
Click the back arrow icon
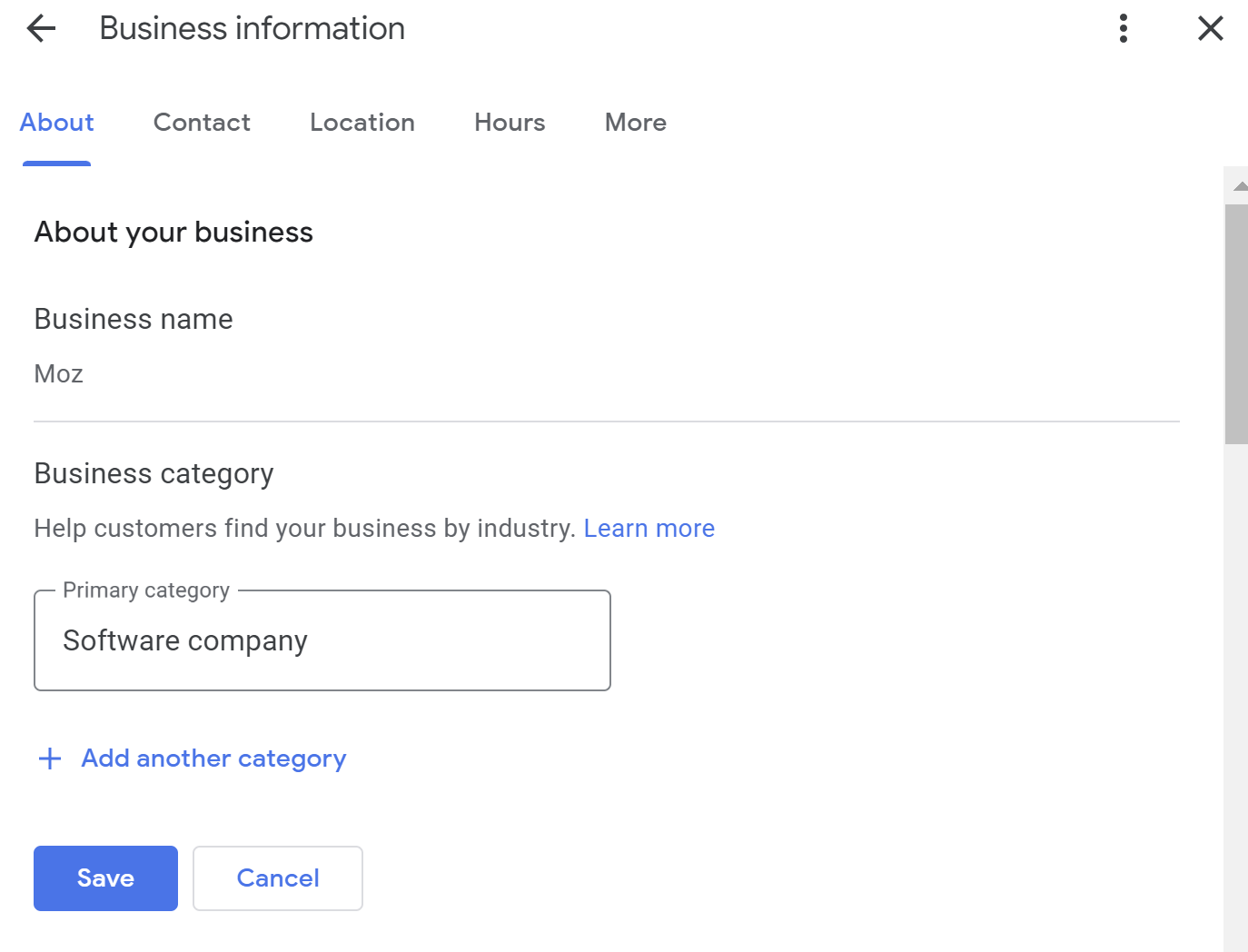pyautogui.click(x=42, y=29)
